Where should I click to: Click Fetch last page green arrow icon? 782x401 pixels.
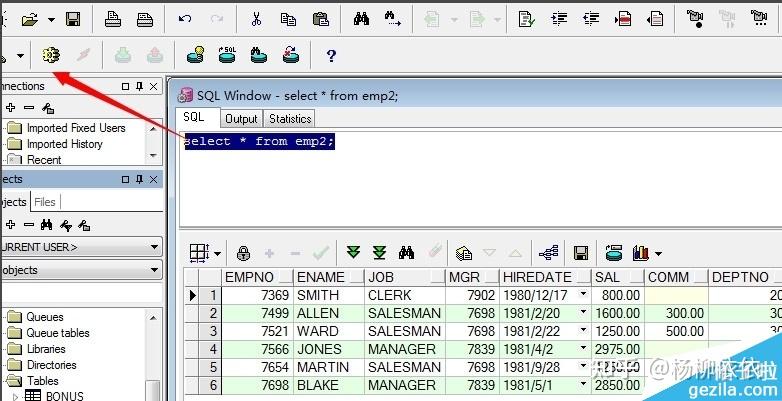pyautogui.click(x=380, y=253)
